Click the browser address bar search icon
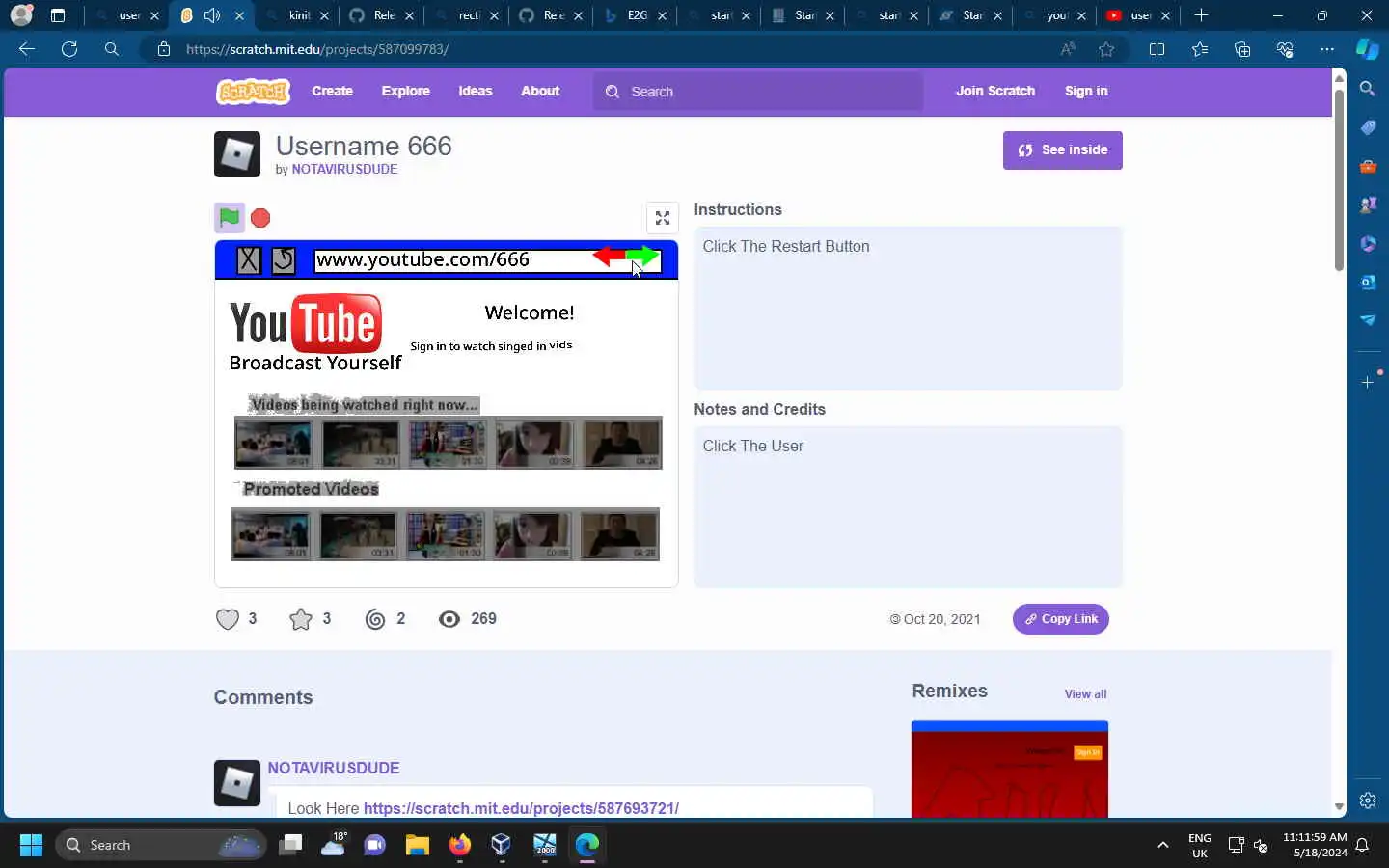This screenshot has width=1389, height=868. point(112,49)
